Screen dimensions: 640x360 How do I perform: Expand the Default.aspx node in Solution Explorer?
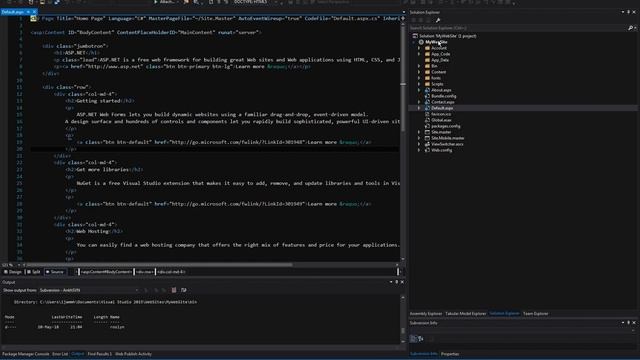[419, 108]
